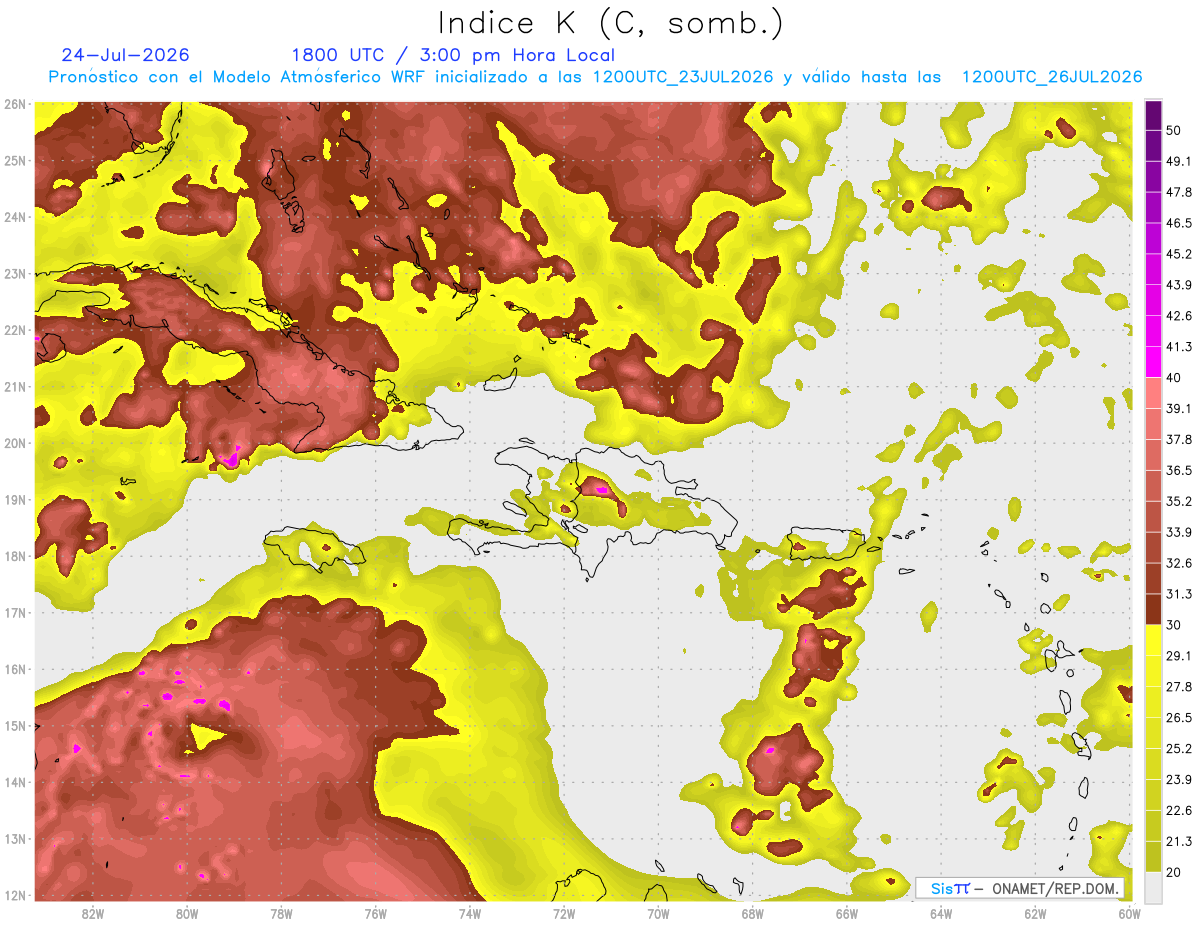Pick the dark purple swatch above 50
The width and height of the screenshot is (1200, 927).
pyautogui.click(x=1153, y=115)
